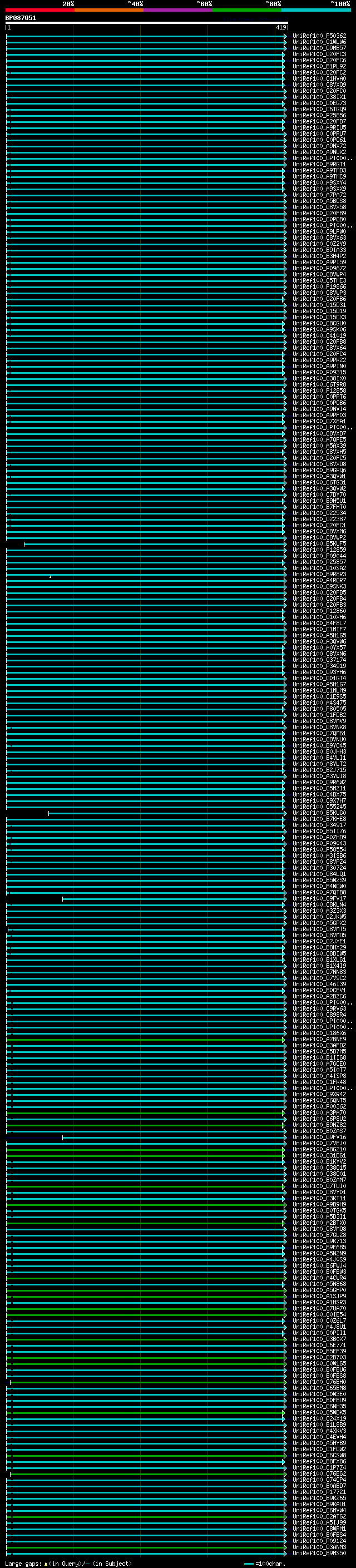Image resolution: width=356 pixels, height=1568 pixels.
Task: Open hit UniRef100_Q20FC3
Action: pos(319,54)
